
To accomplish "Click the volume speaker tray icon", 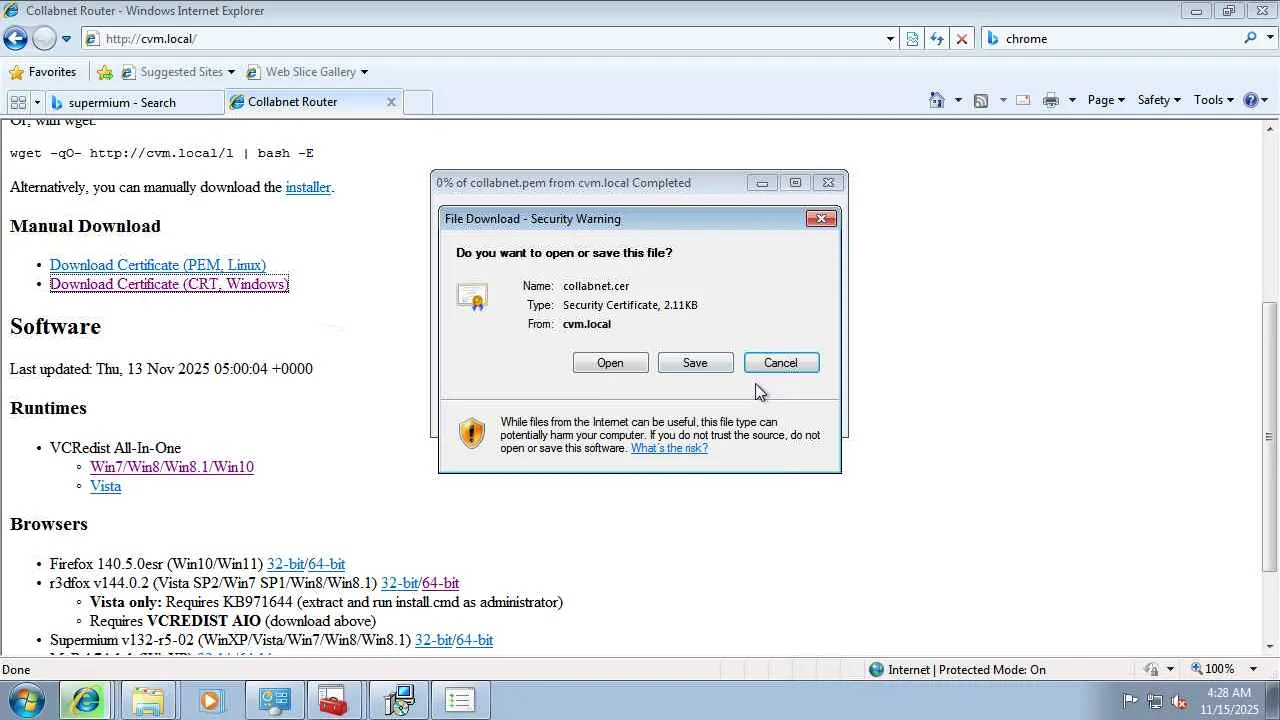I will (1179, 701).
